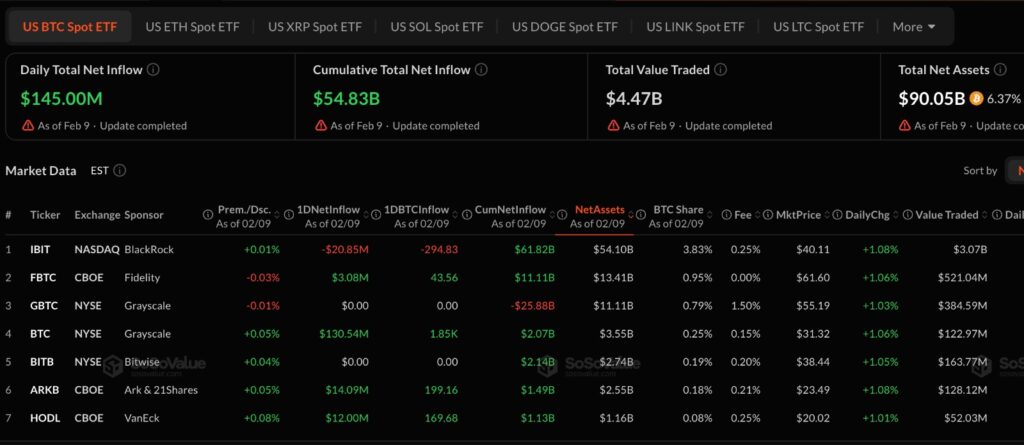1024x445 pixels.
Task: Open info icon before CumNetInflow column header
Action: (466, 215)
